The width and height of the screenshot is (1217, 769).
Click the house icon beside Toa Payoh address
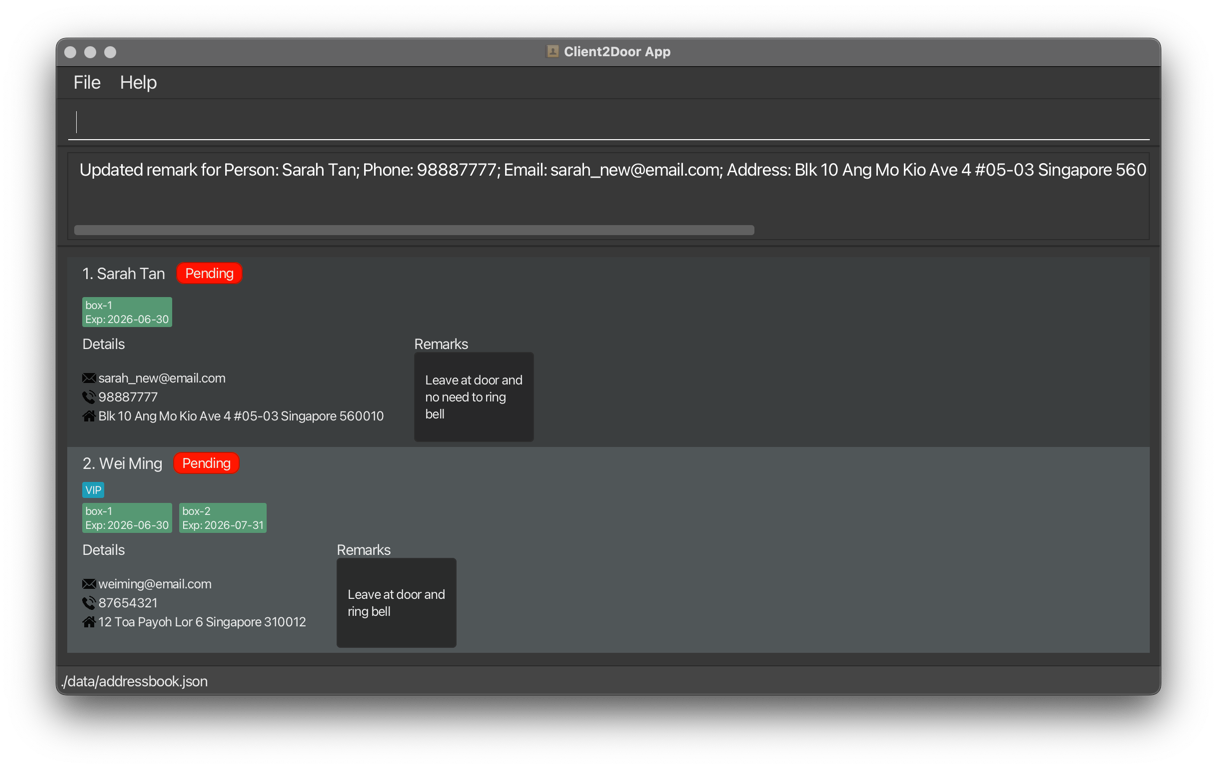coord(89,622)
